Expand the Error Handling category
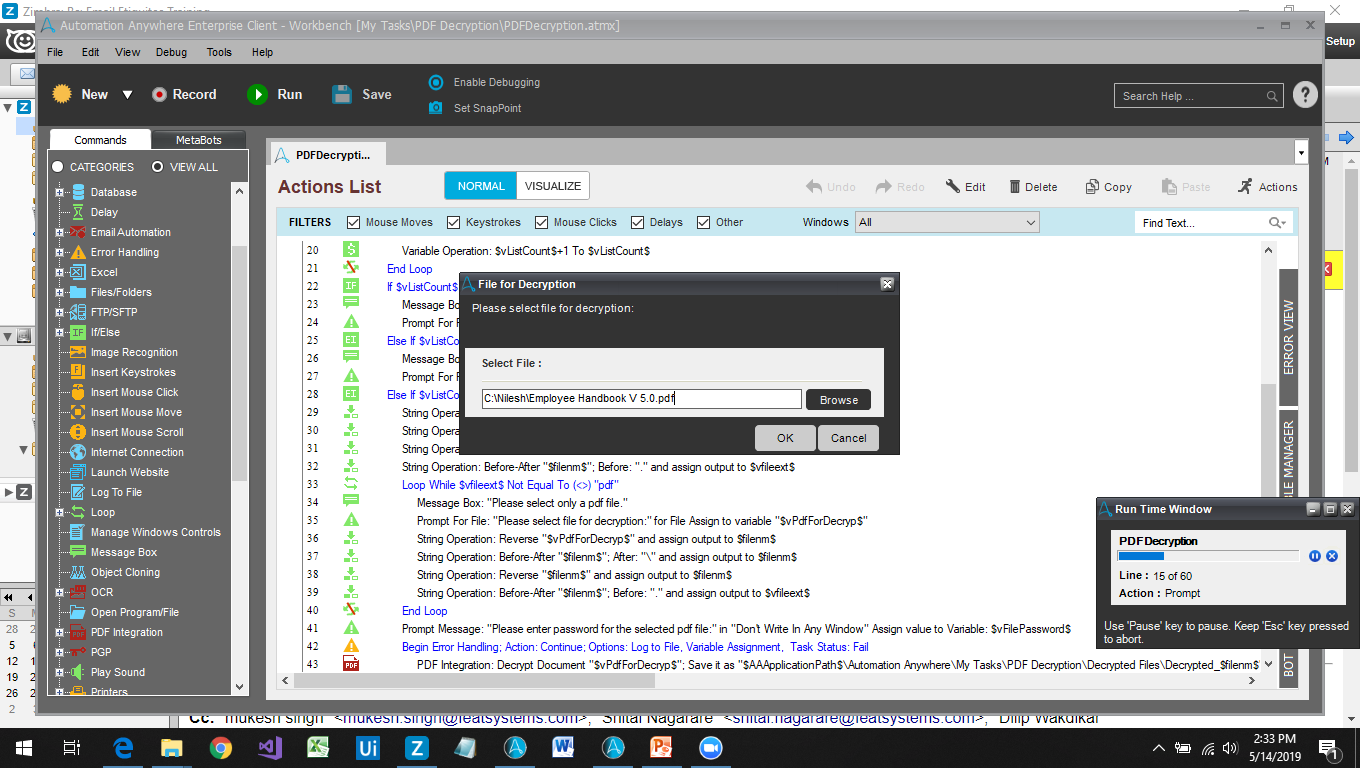1360x768 pixels. click(60, 252)
